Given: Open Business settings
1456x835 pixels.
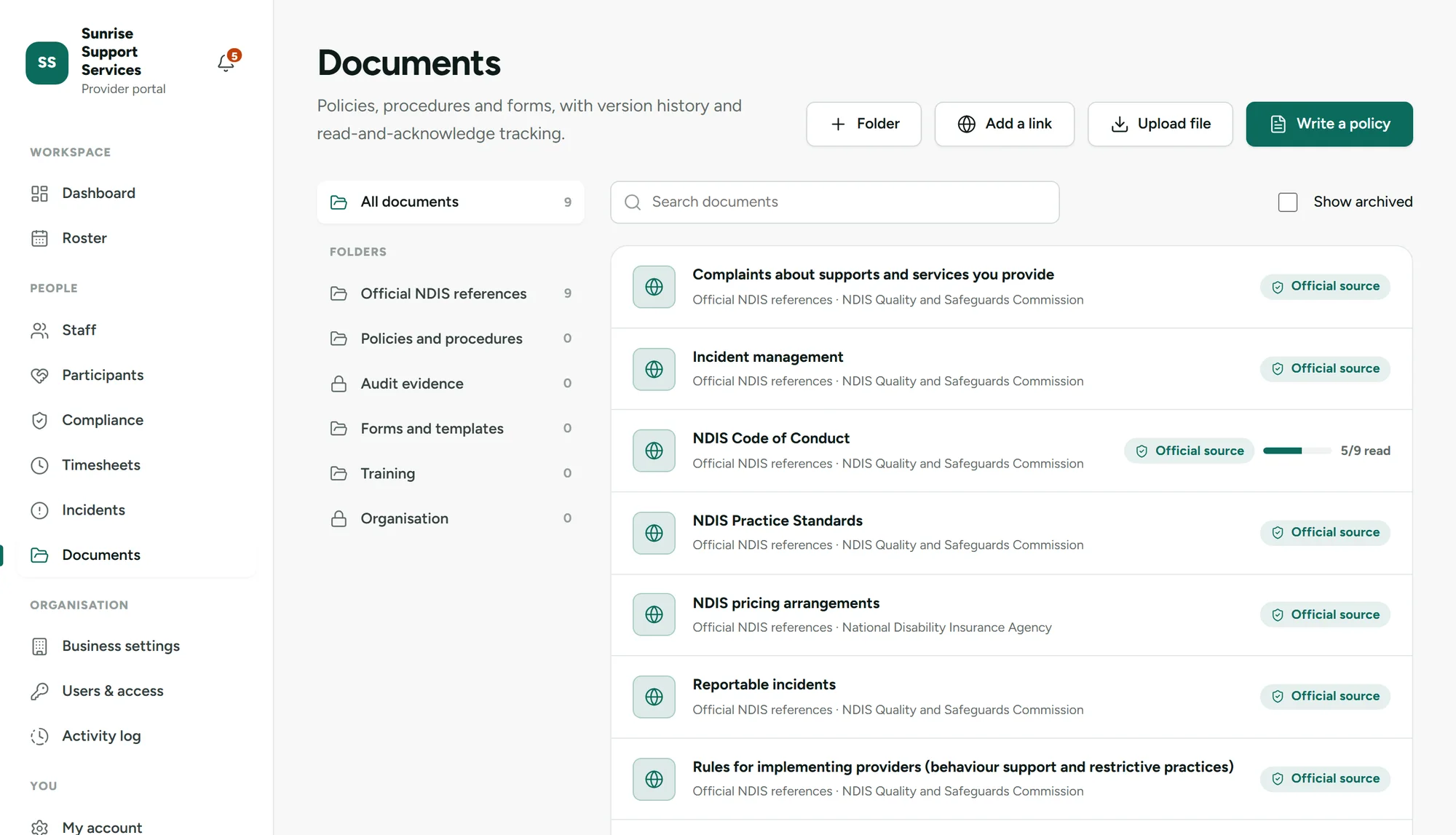Looking at the screenshot, I should click(137, 646).
